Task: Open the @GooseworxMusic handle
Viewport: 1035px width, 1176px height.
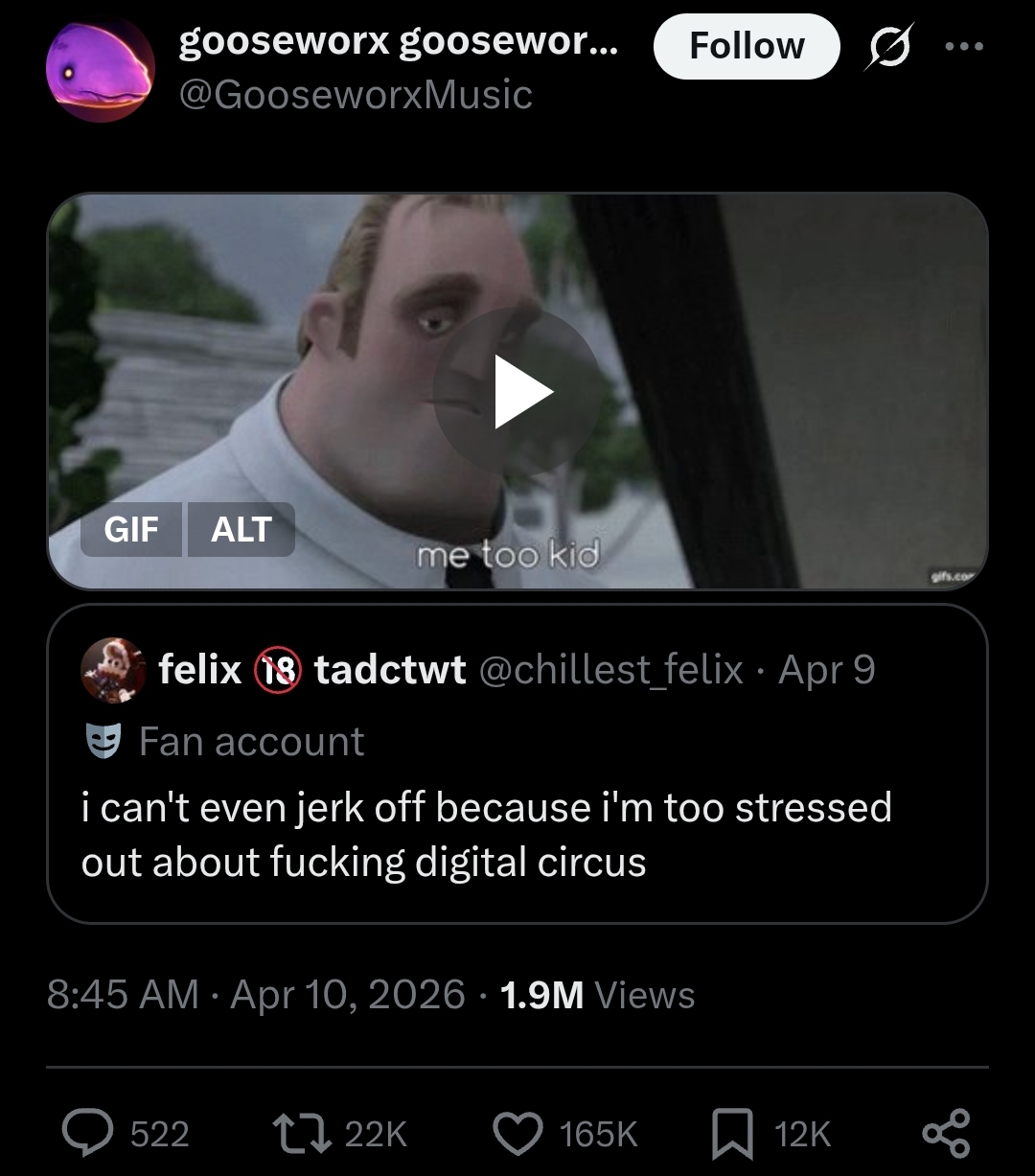Action: (356, 95)
